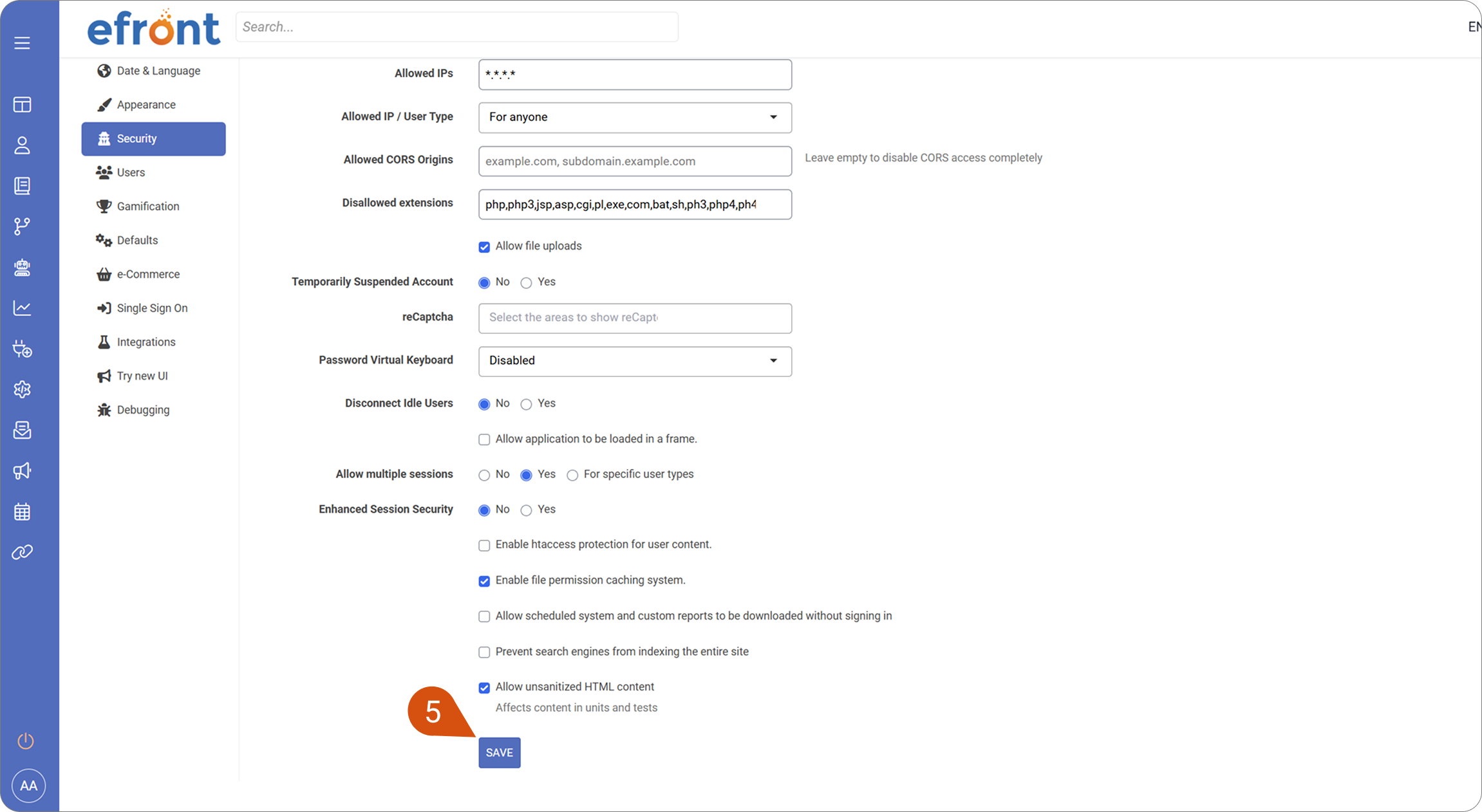1482x812 pixels.
Task: Go to Single Sign On settings
Action: (152, 308)
